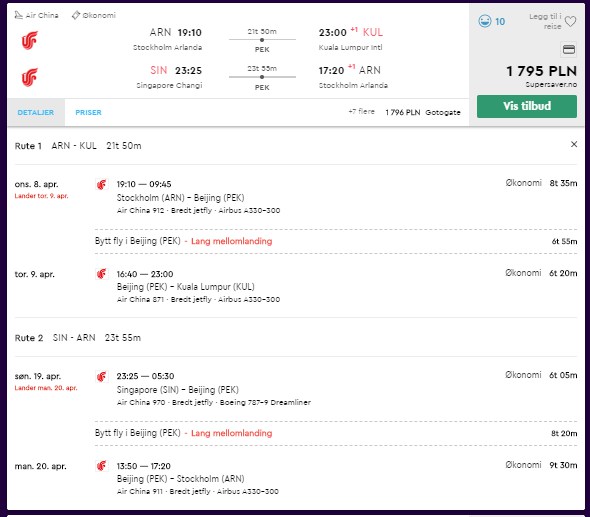
Task: Click man. 20. apr. date label
Action: 40,466
